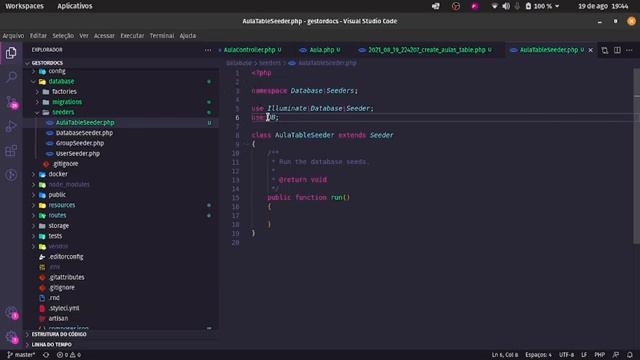Viewport: 640px width, 360px height.
Task: Change encoding via UTF-8 status item
Action: tap(567, 355)
